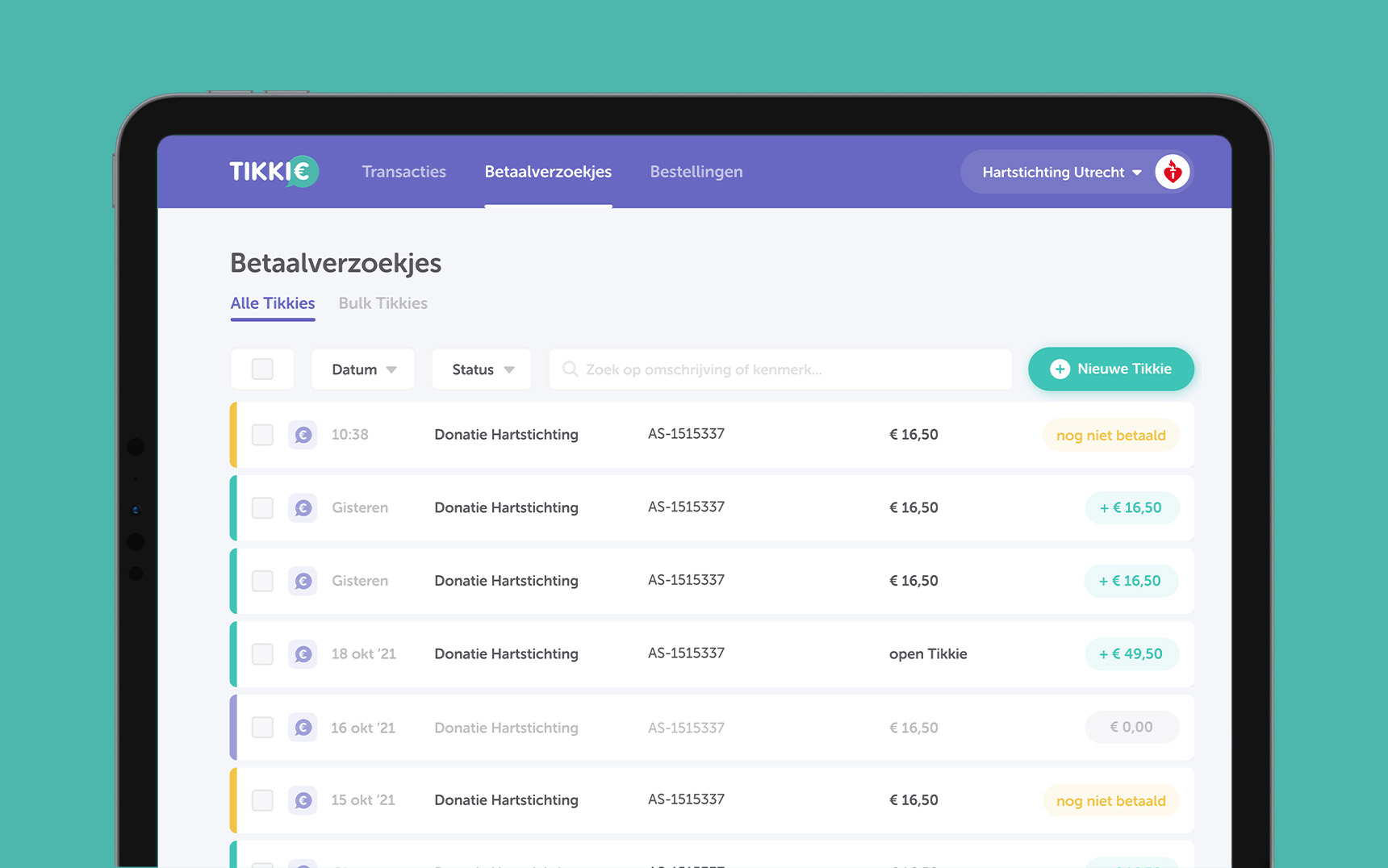Check the checkbox of the 10:38 row
The image size is (1388, 868).
262,435
